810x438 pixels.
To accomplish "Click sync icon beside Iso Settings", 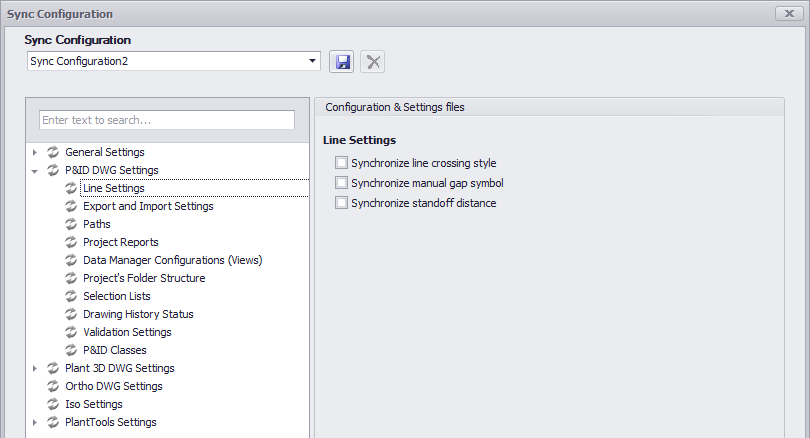I will pos(53,404).
